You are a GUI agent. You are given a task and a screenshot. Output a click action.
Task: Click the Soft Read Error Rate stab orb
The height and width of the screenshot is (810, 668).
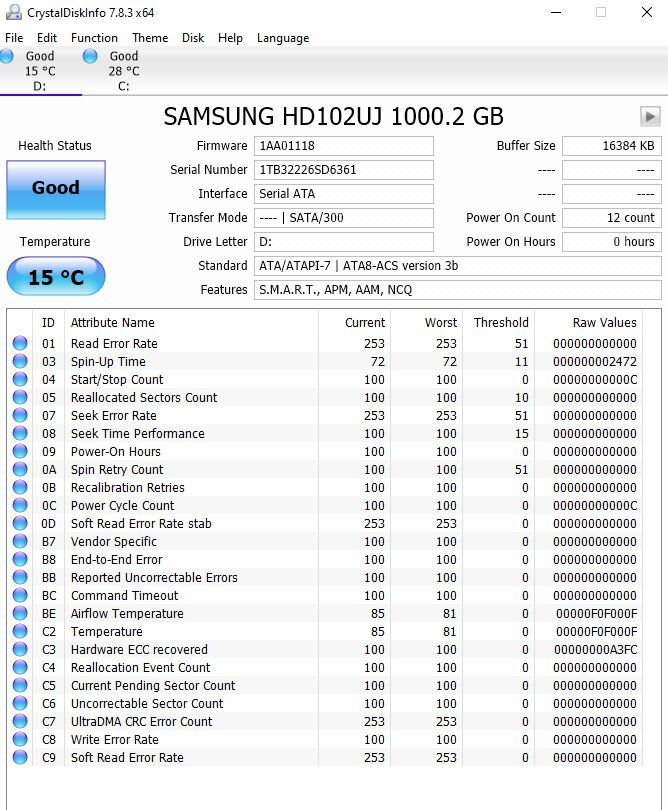tap(20, 523)
